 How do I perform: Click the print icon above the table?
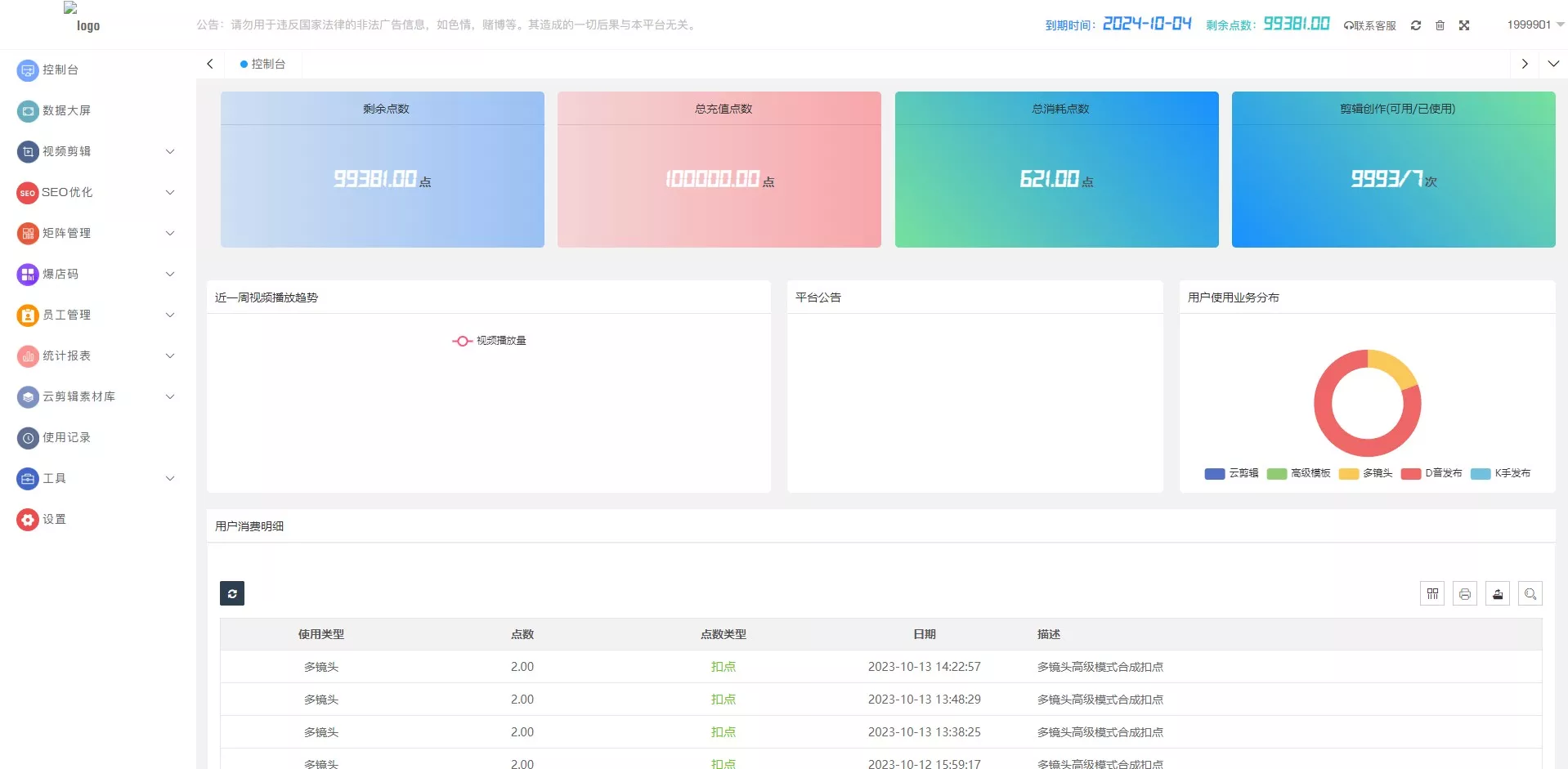[1465, 594]
